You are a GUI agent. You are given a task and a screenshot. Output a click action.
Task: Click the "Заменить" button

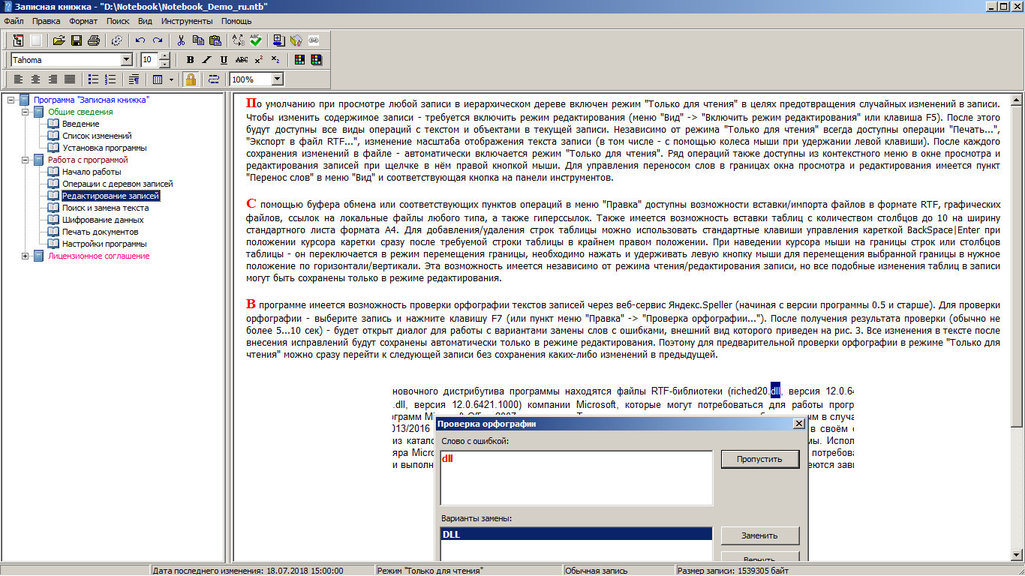coord(758,535)
